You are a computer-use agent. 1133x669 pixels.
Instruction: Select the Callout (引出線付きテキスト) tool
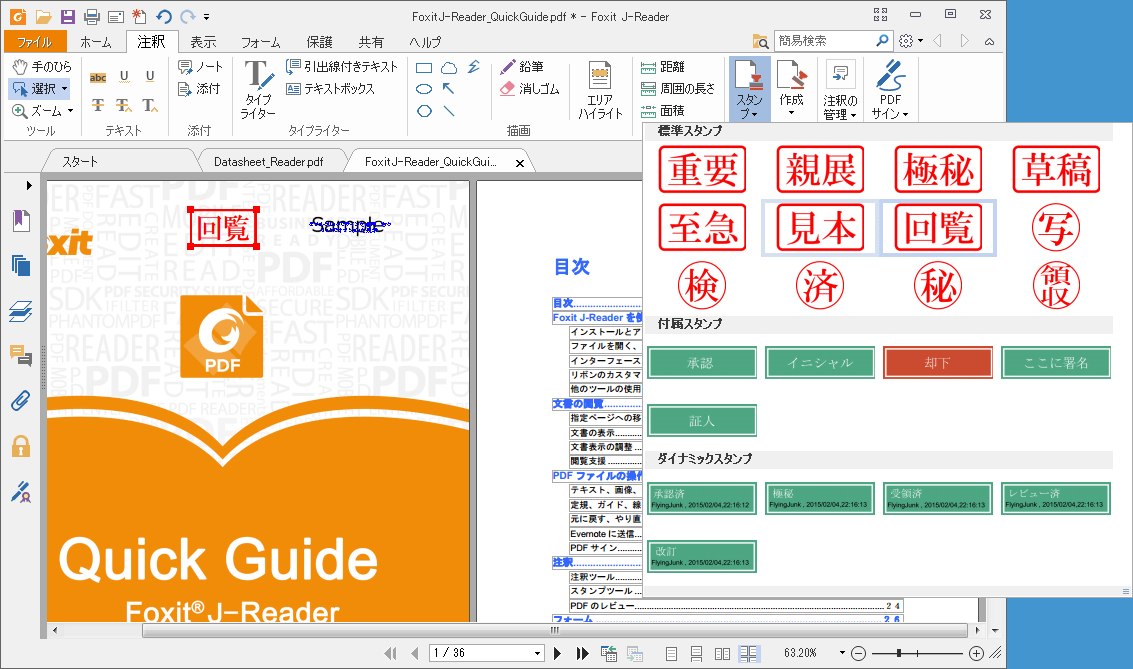342,66
